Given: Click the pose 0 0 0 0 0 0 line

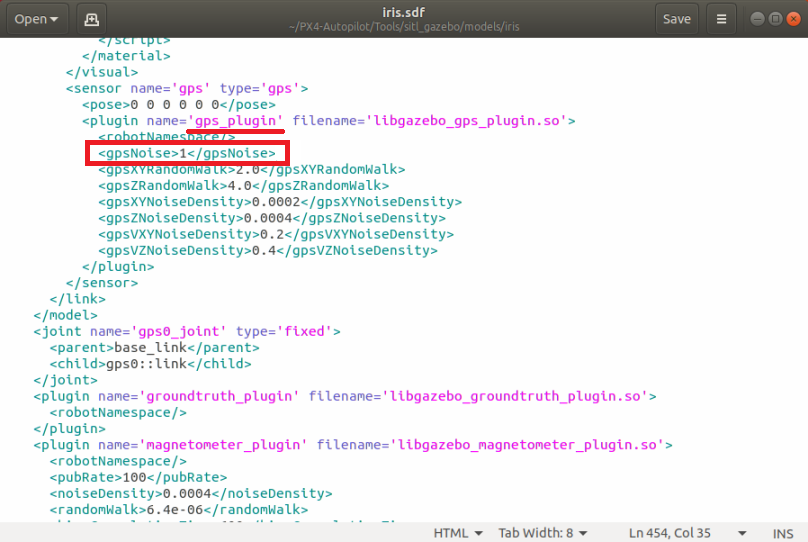Looking at the screenshot, I should tap(179, 105).
